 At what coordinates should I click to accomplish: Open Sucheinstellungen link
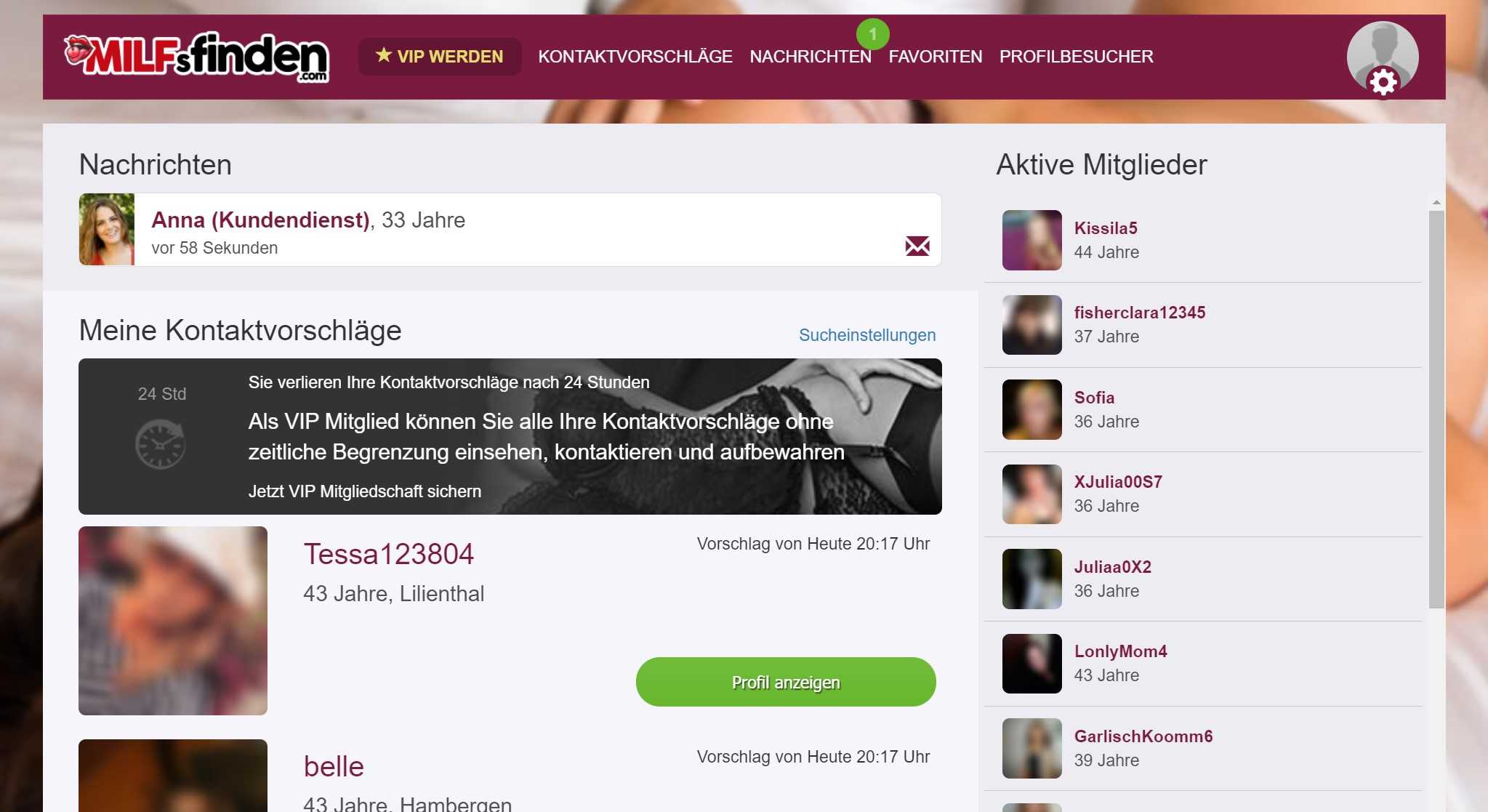click(x=867, y=335)
